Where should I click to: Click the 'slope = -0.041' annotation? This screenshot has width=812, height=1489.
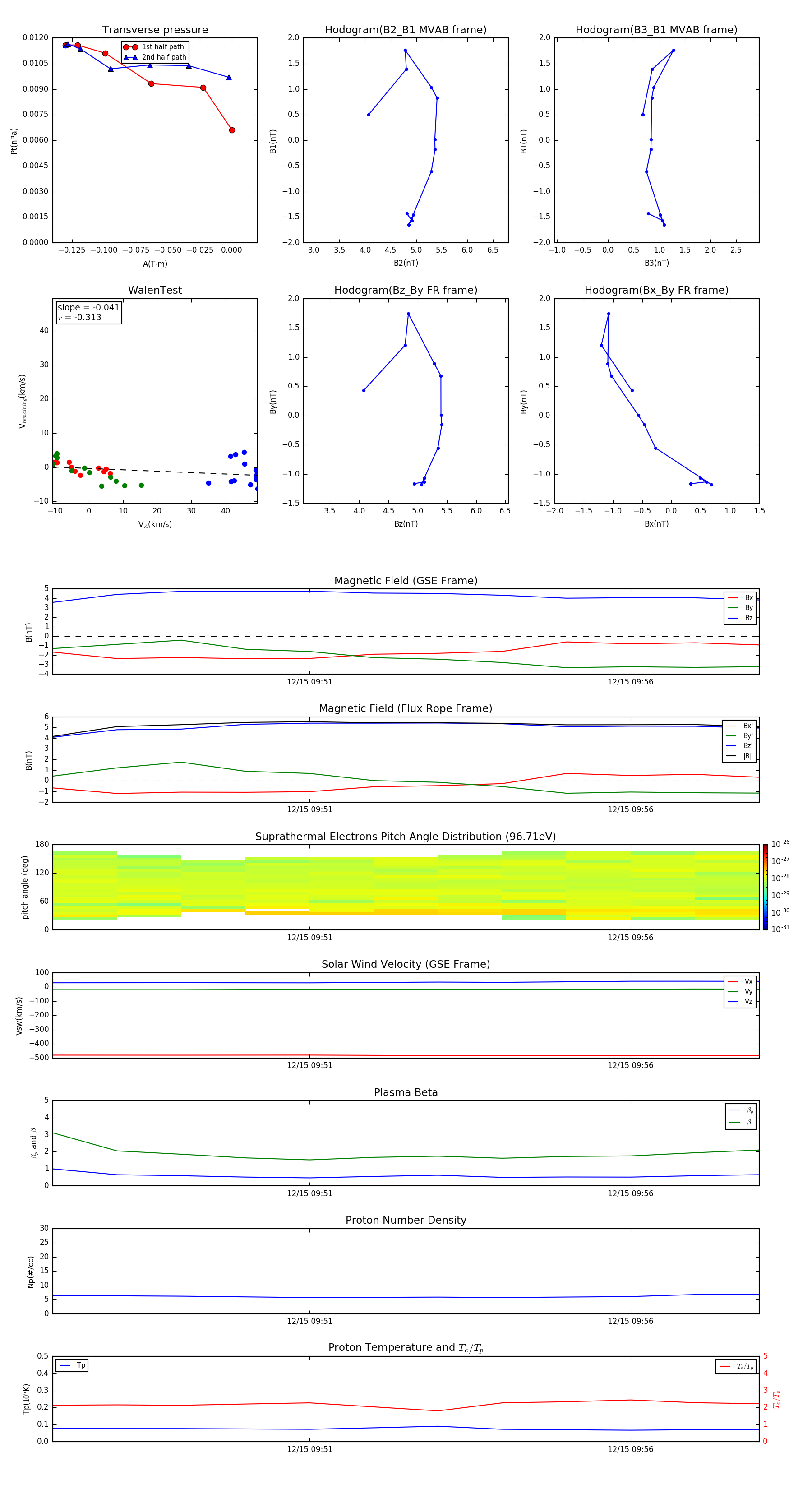[x=88, y=308]
